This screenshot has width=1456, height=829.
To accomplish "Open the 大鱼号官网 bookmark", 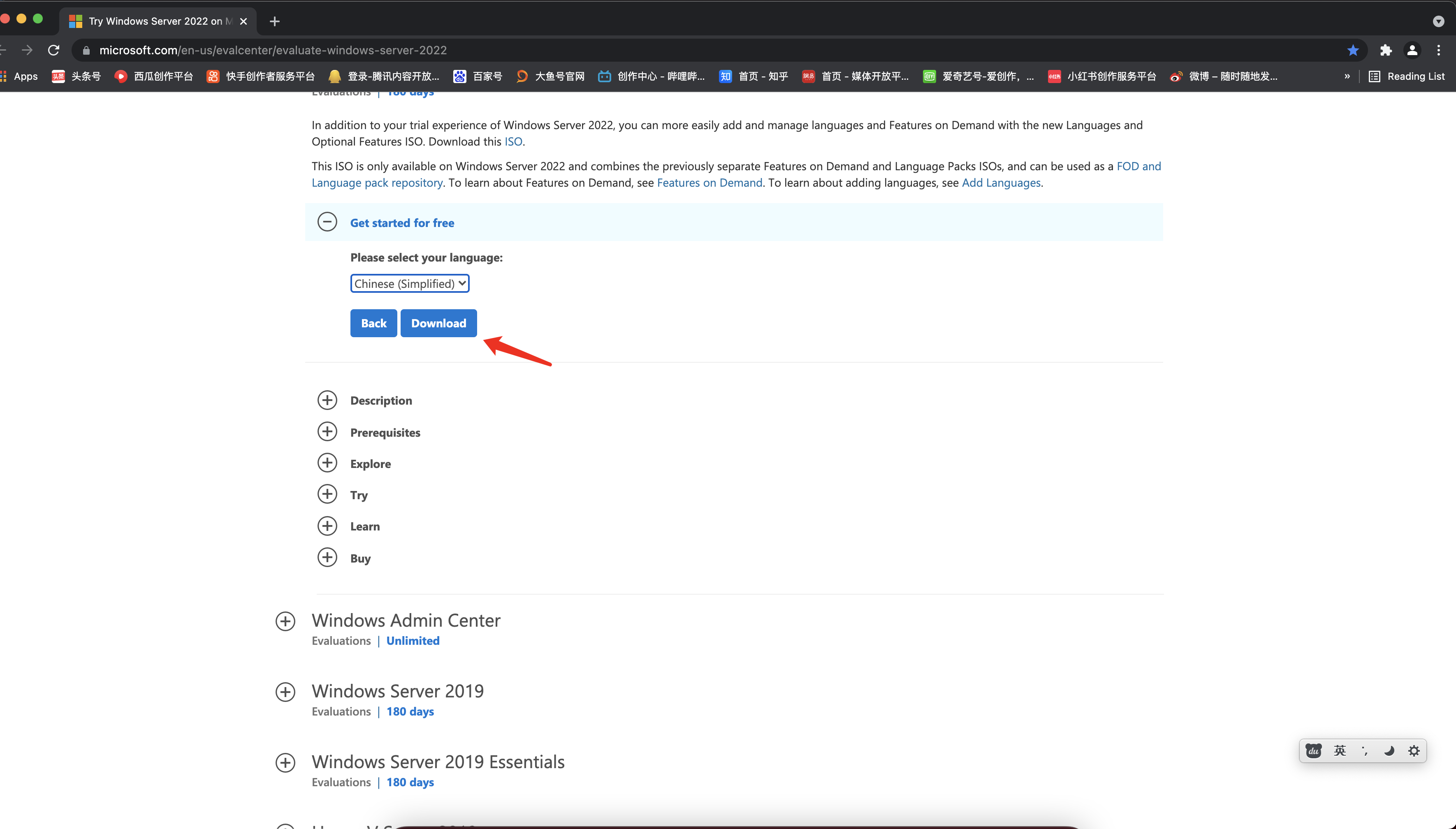I will pyautogui.click(x=550, y=76).
